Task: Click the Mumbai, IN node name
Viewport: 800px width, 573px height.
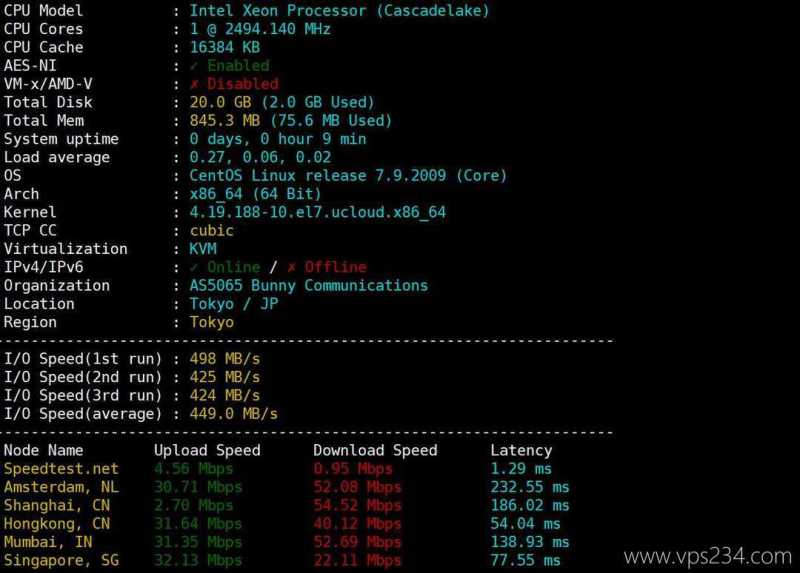Action: [x=48, y=542]
